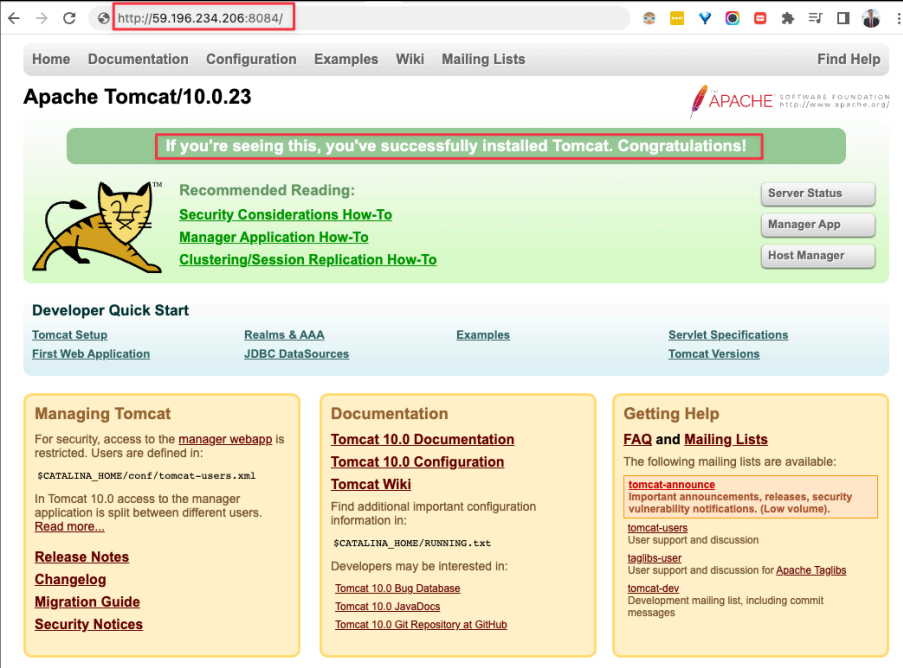903x668 pixels.
Task: Open Examples in the top navigation bar
Action: [346, 59]
